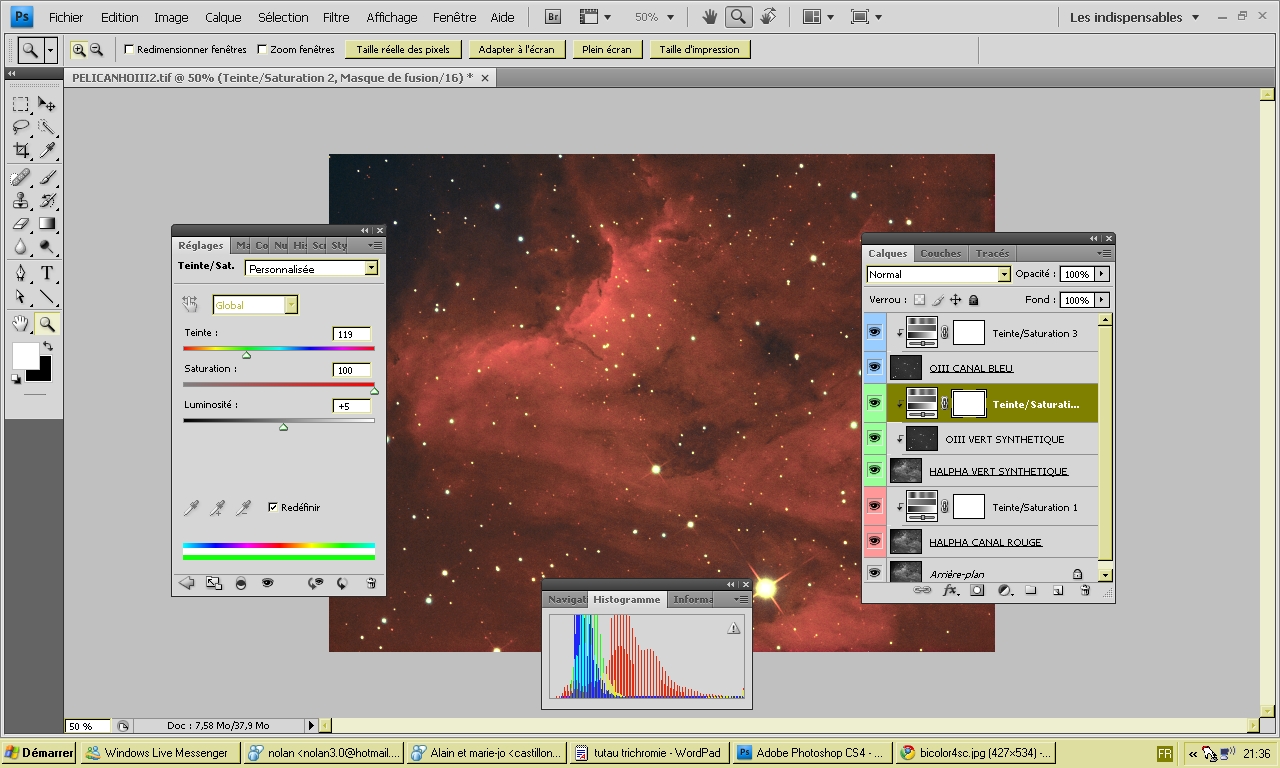Switch to the Tracés tab

[992, 253]
